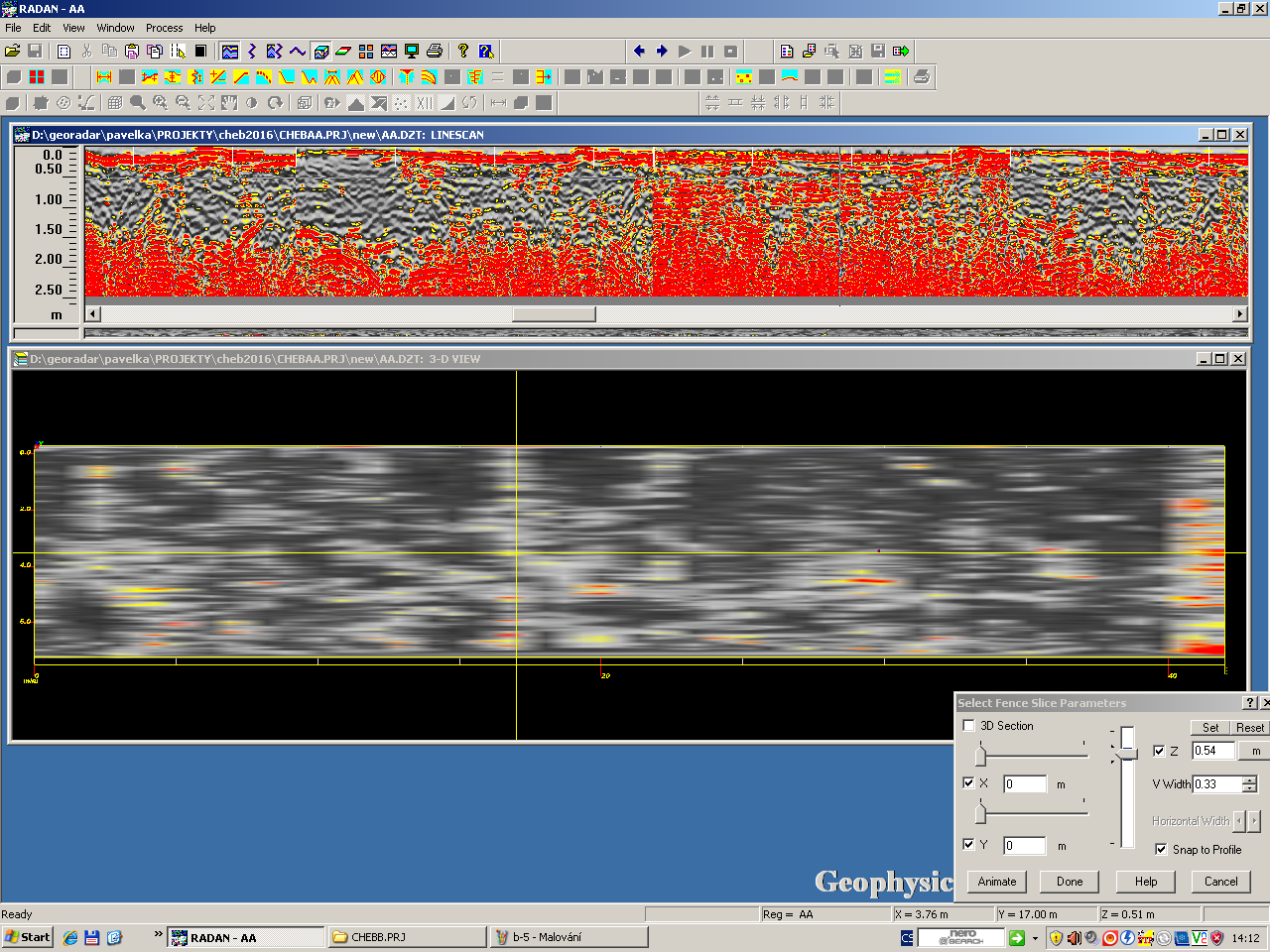Click the Stop playback button
The height and width of the screenshot is (952, 1270).
click(x=730, y=51)
